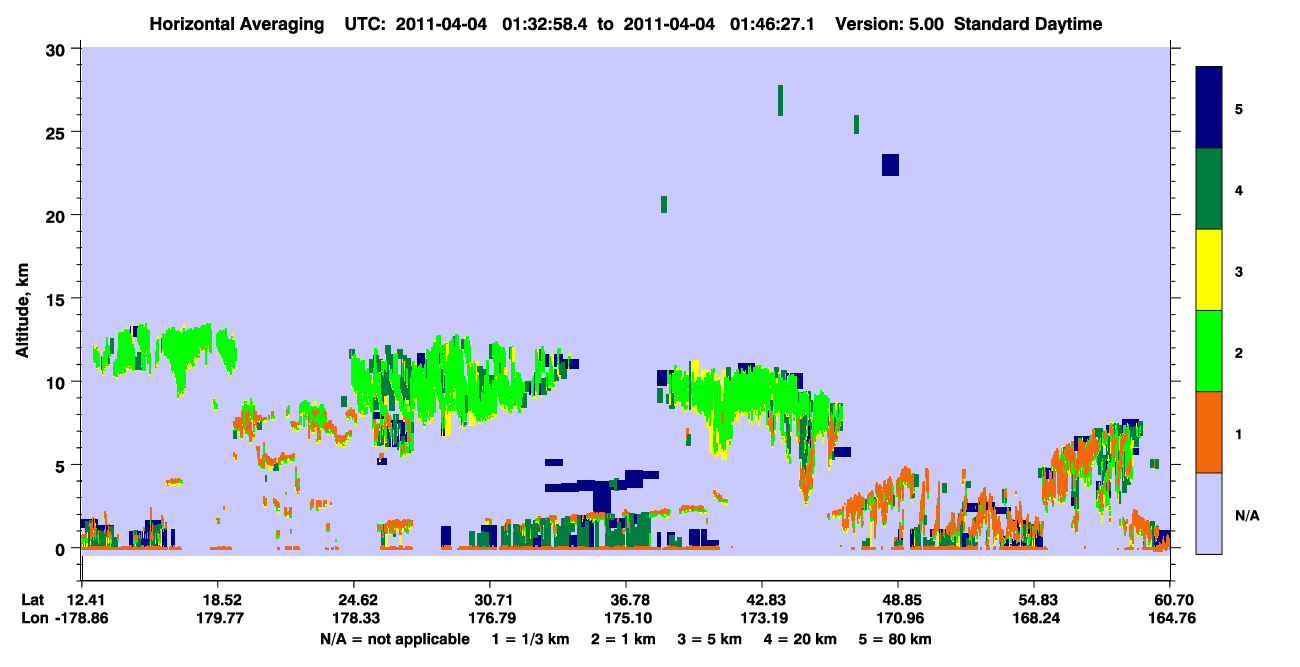Click the dark blue square feature near 23 km altitude
The height and width of the screenshot is (667, 1300).
tap(890, 165)
